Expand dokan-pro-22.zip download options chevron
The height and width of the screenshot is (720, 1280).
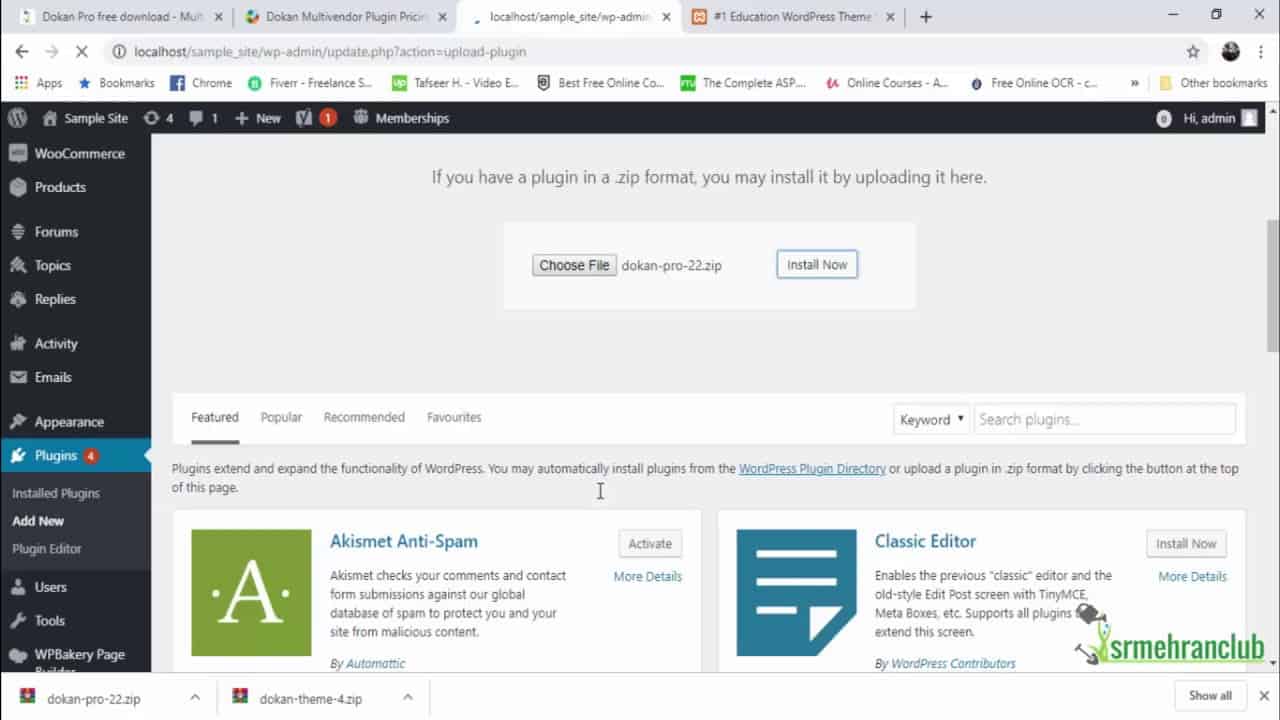(195, 697)
